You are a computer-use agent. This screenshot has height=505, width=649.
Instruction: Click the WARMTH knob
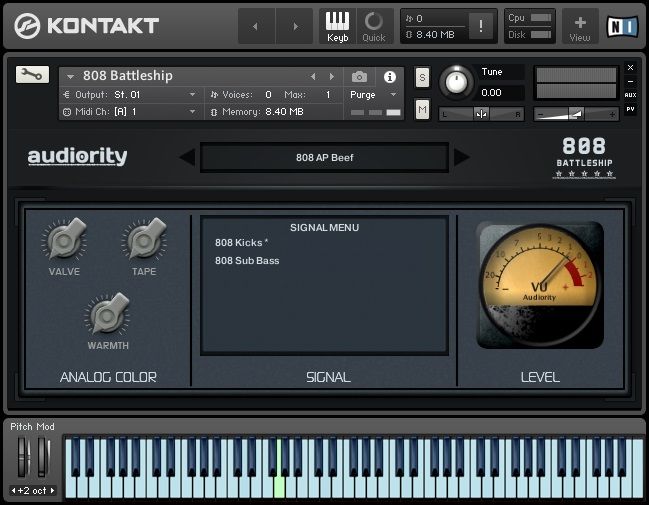click(108, 315)
